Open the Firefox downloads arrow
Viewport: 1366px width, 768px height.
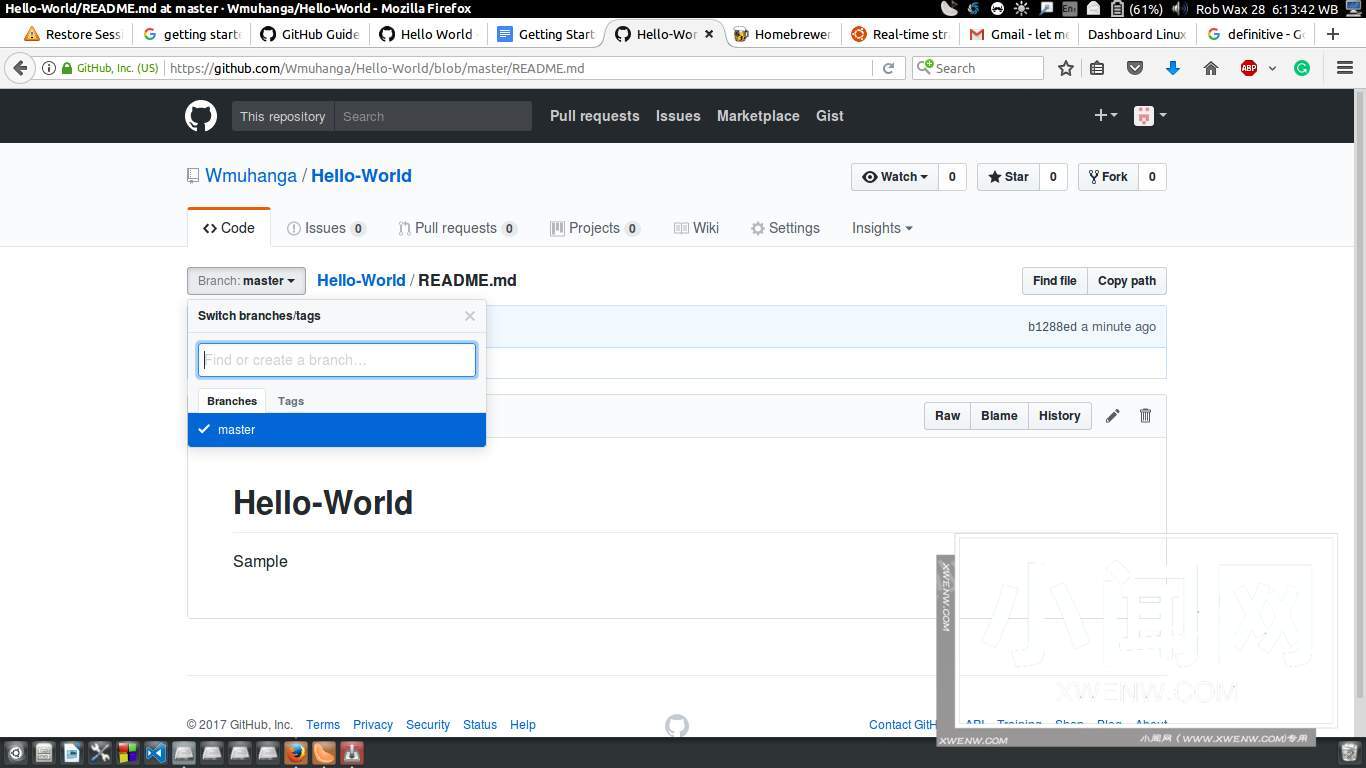coord(1173,68)
